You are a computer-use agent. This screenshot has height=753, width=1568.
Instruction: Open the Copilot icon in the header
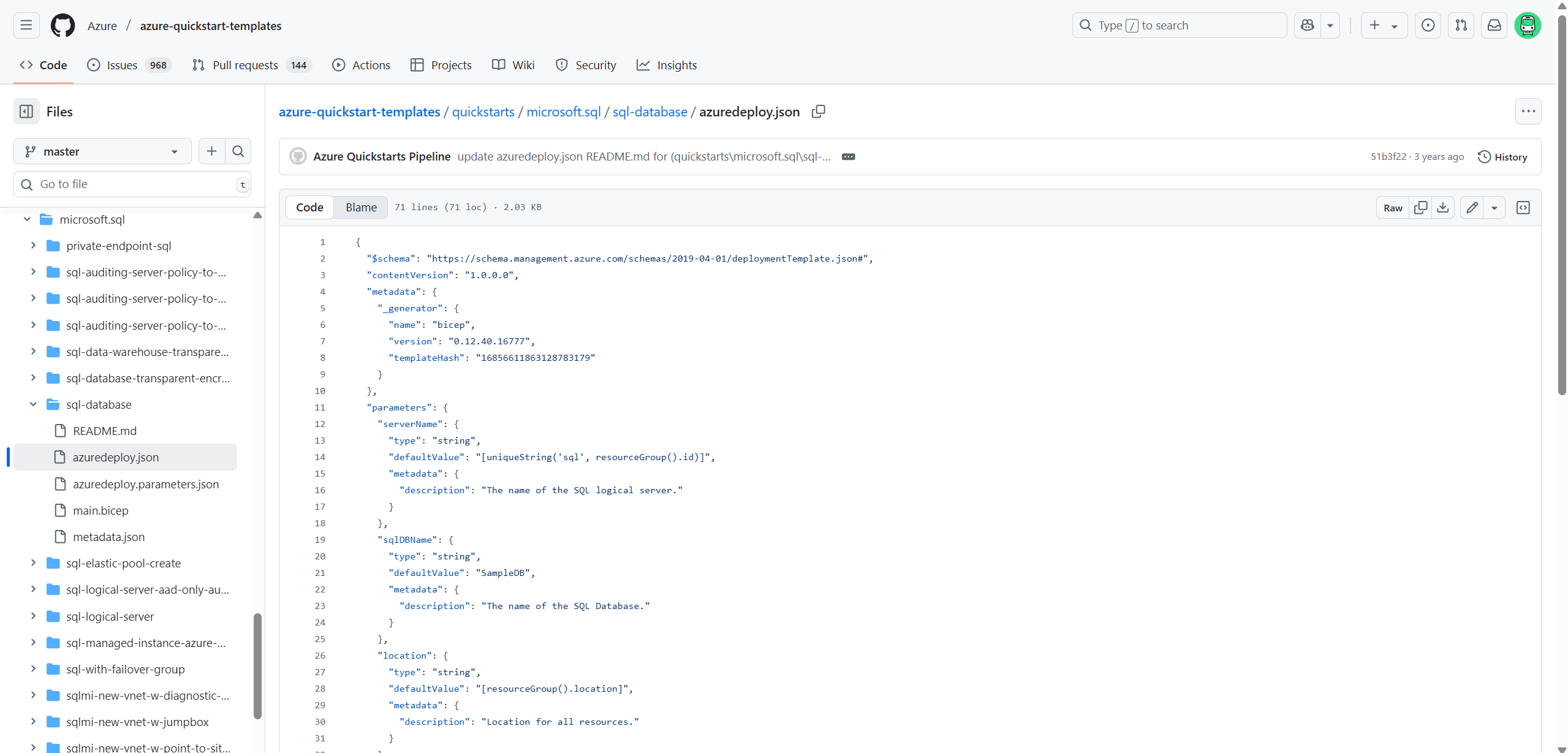point(1307,25)
